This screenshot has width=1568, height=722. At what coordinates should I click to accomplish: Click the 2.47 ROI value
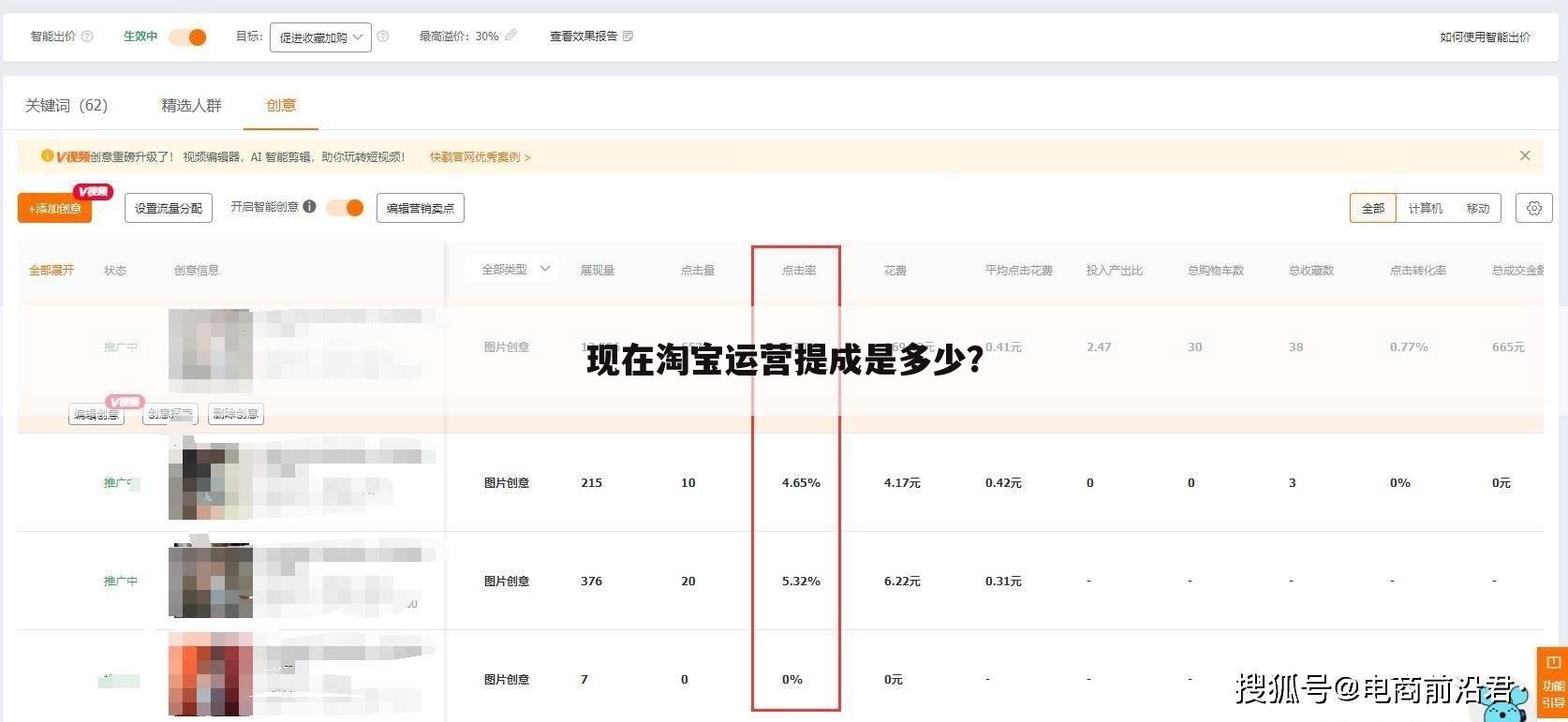tap(1099, 347)
